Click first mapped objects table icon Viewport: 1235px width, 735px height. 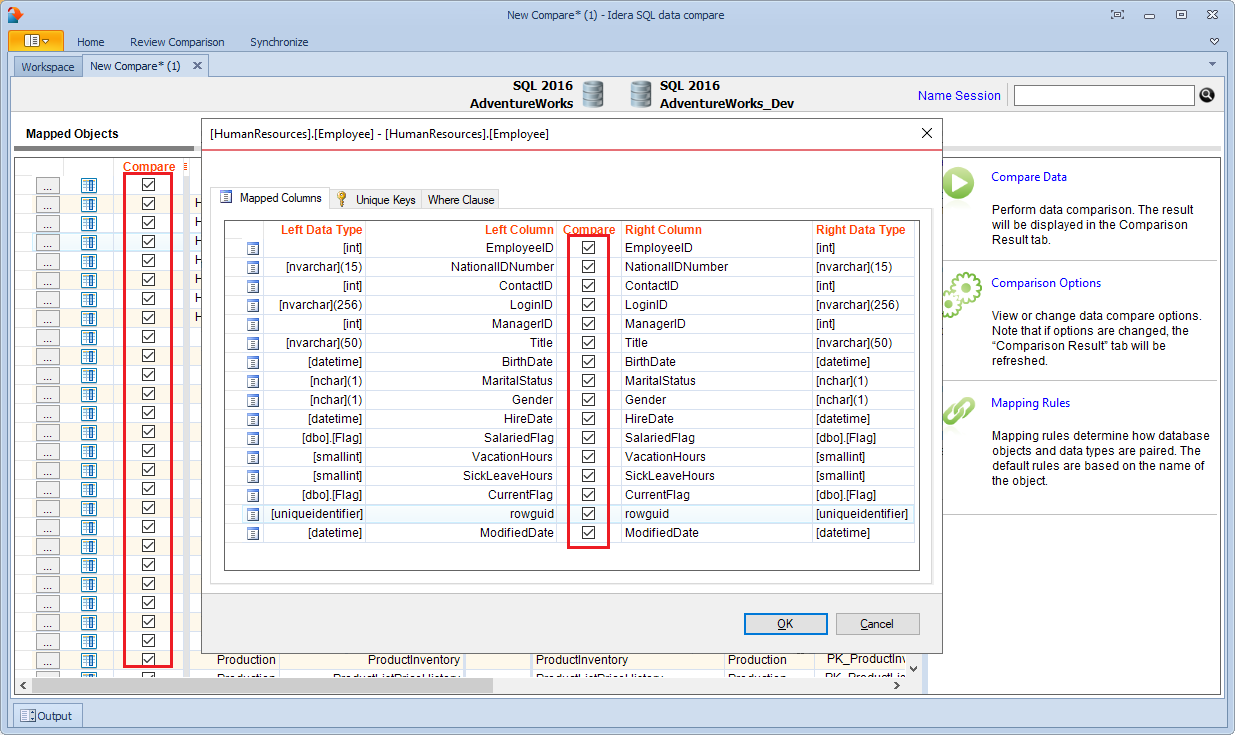(89, 185)
